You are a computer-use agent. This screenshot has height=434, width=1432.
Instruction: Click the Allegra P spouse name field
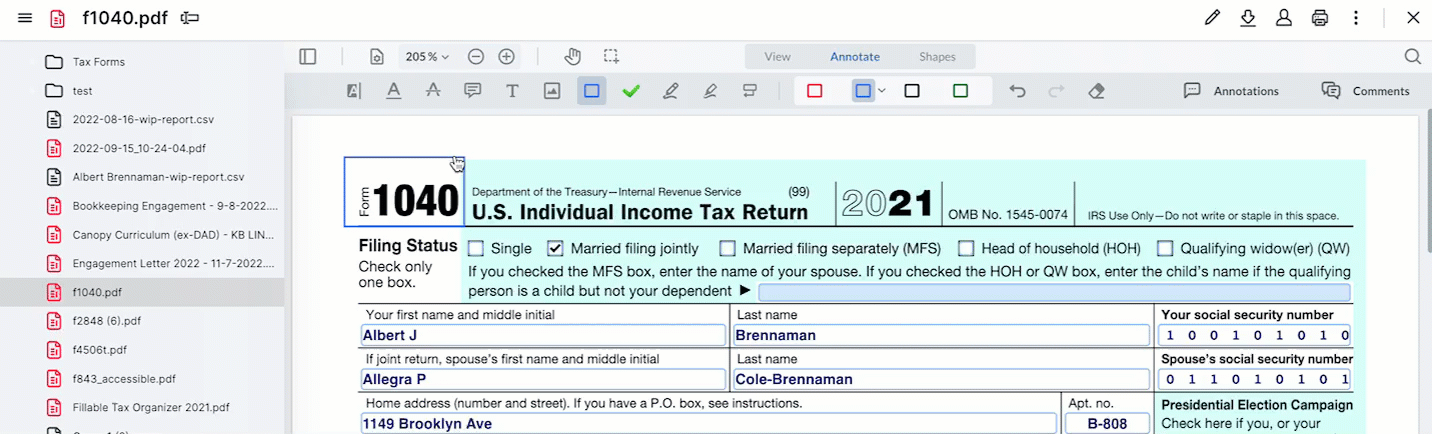543,379
